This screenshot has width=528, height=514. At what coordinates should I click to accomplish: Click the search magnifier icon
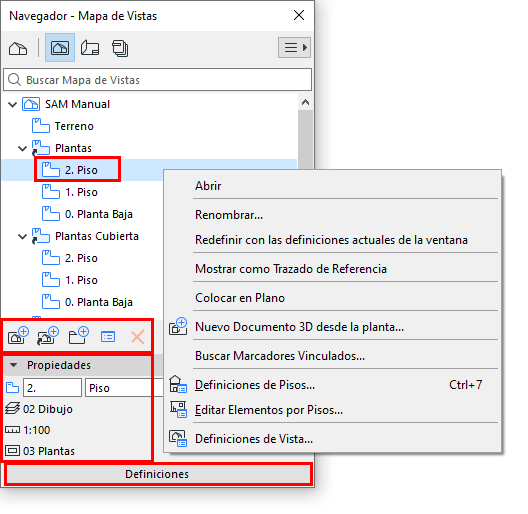coord(14,80)
